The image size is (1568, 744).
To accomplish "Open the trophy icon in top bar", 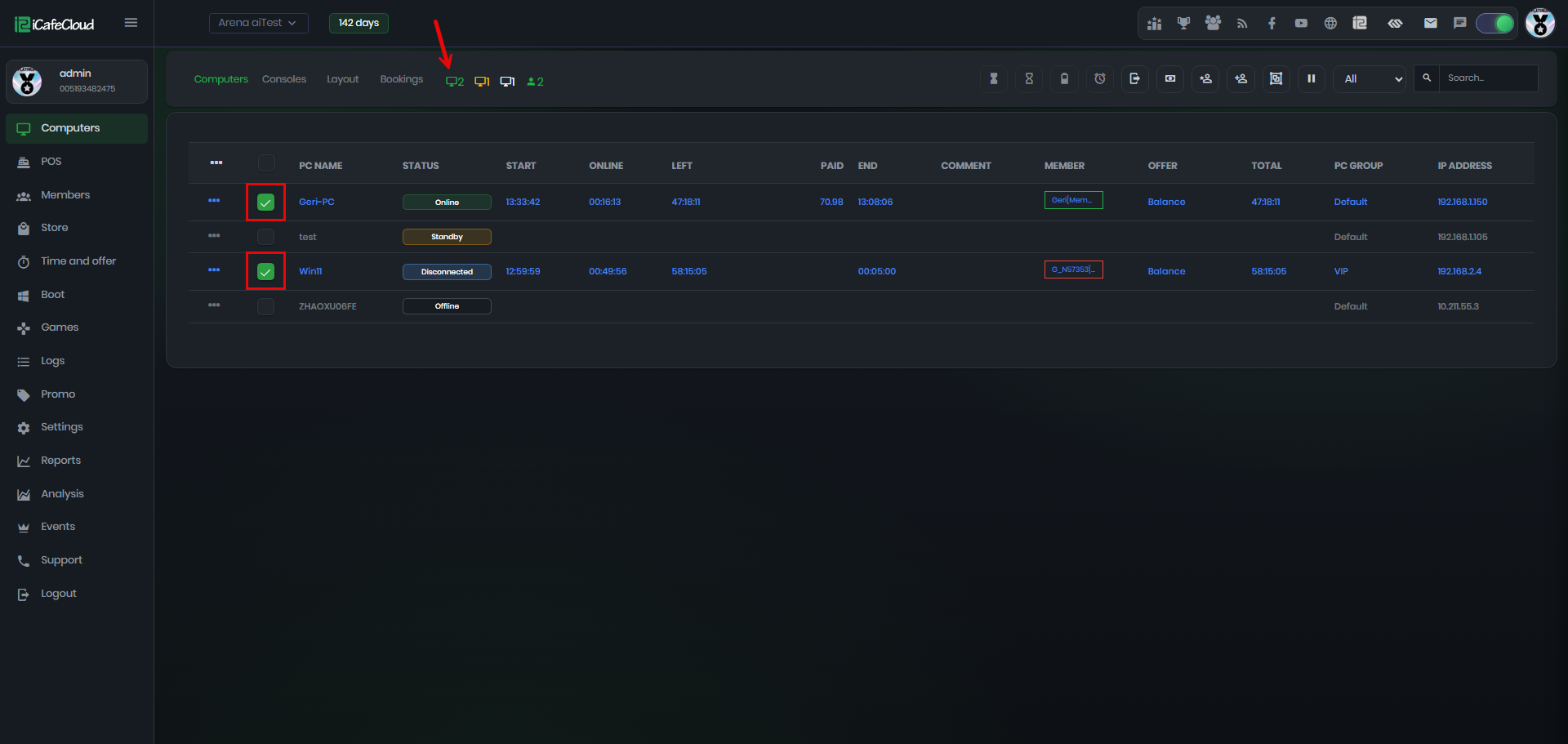I will coord(1183,24).
